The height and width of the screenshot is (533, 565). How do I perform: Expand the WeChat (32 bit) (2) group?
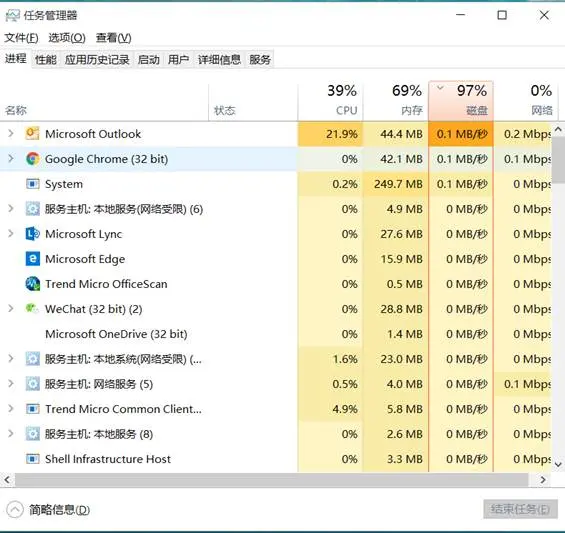[x=10, y=309]
